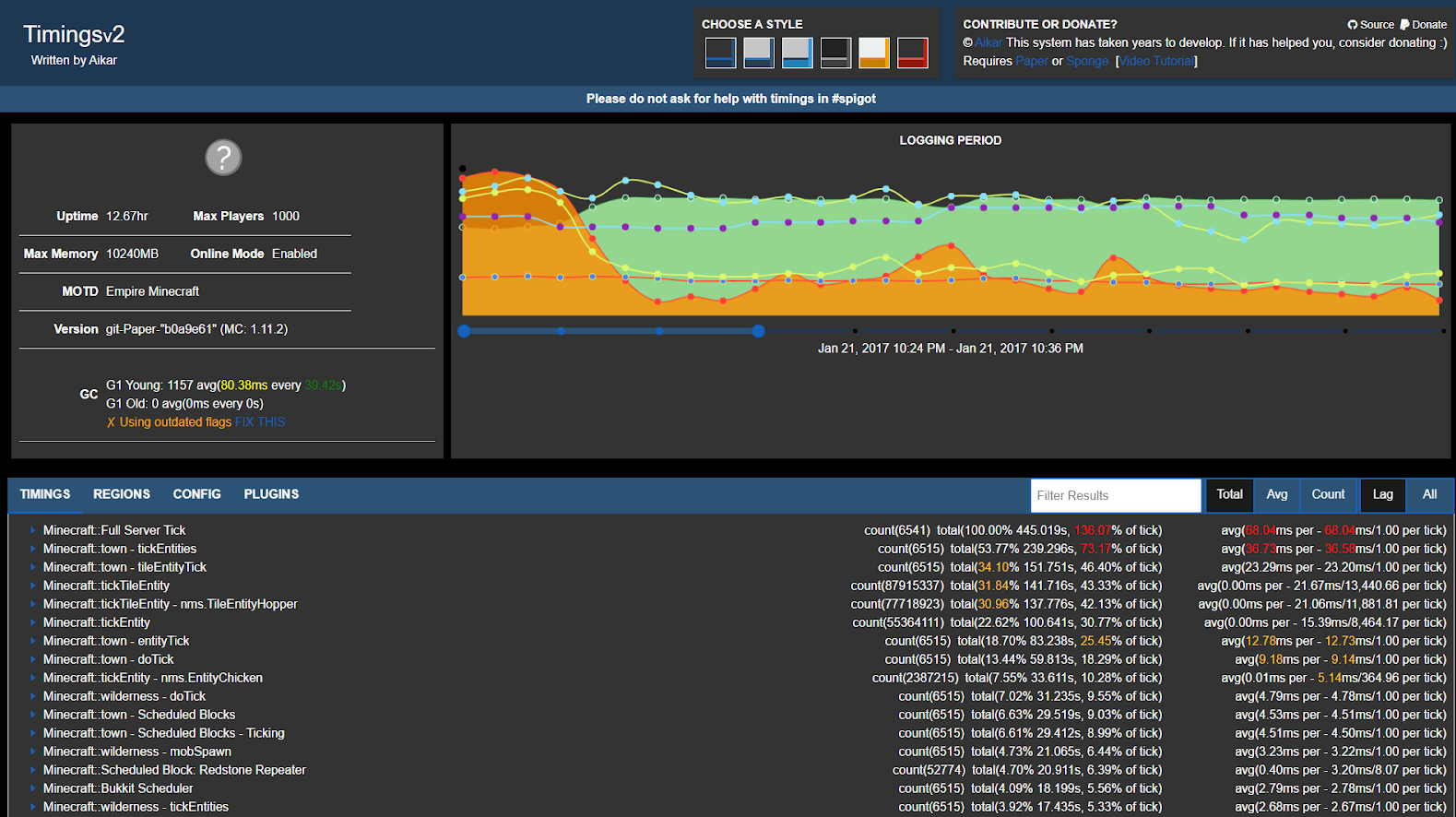This screenshot has width=1456, height=817.
Task: Click the MOTD value Empire Minecraft
Action: pyautogui.click(x=152, y=291)
